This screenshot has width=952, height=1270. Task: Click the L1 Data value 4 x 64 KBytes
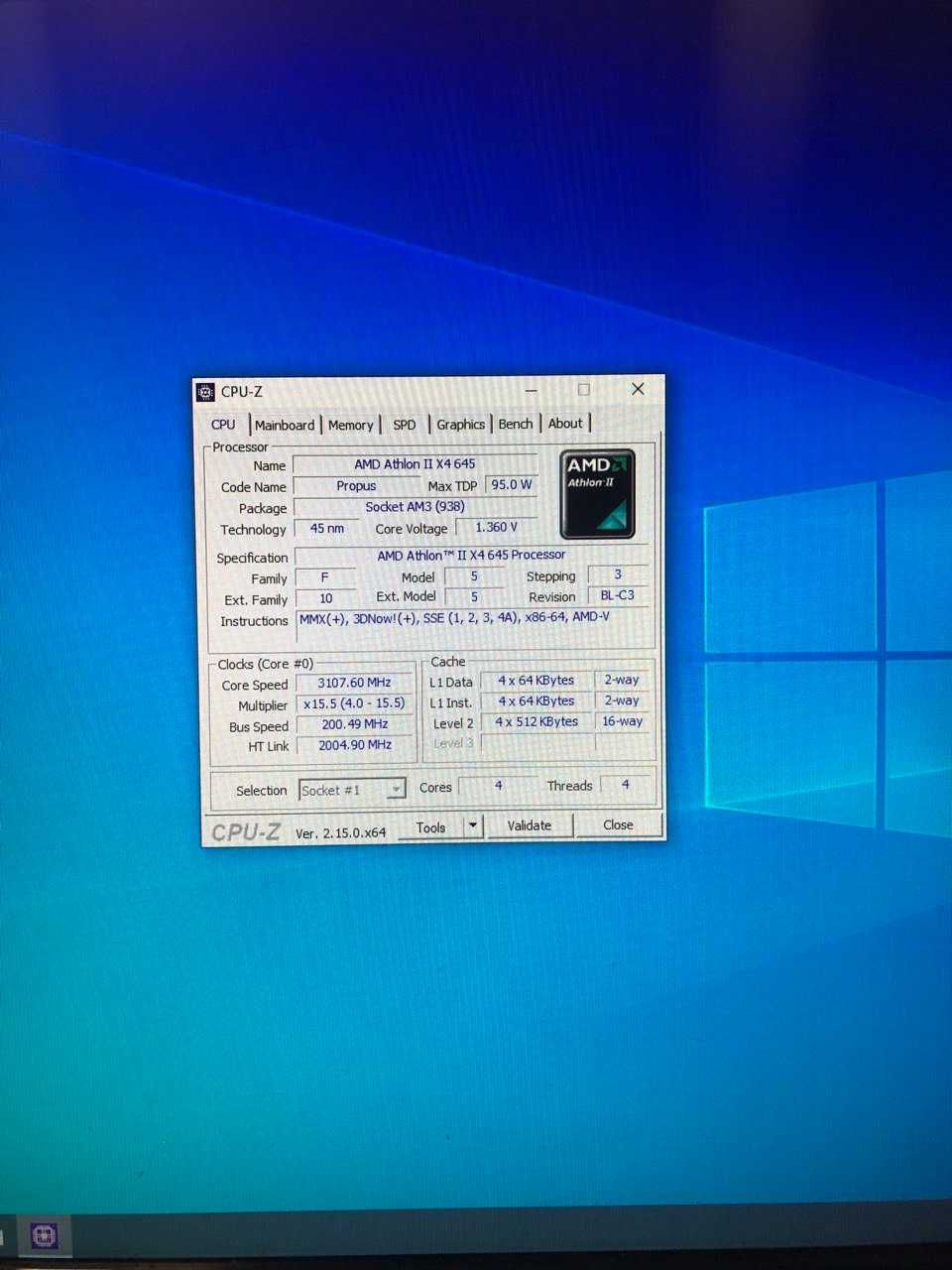[536, 681]
